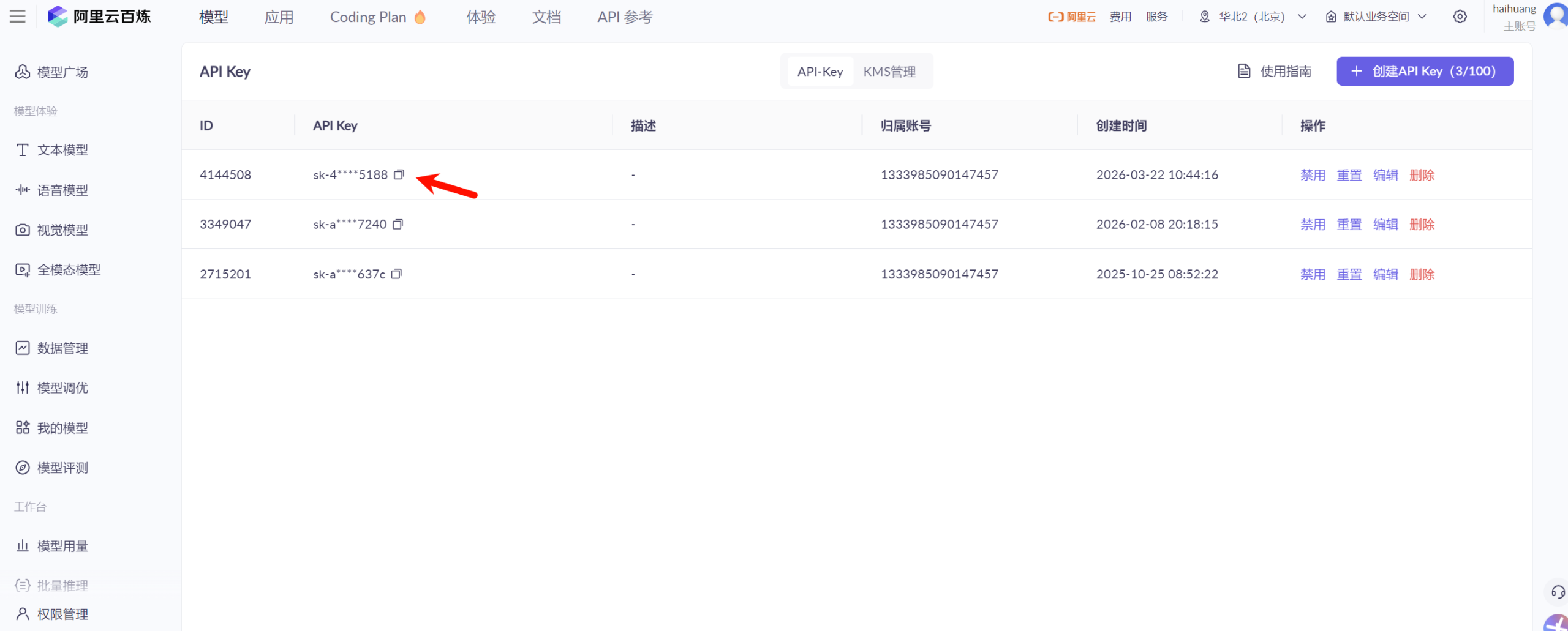Open the customer service headset icon

click(1558, 591)
